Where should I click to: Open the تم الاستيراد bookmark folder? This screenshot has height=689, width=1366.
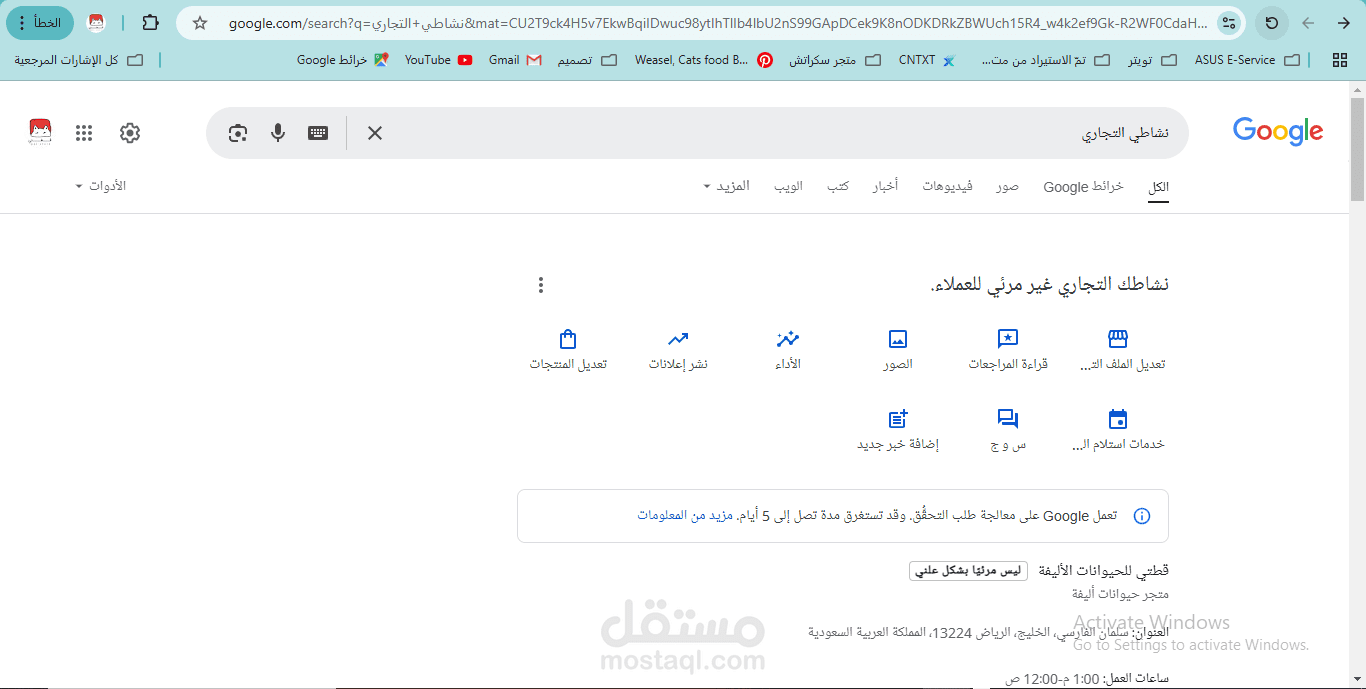(x=1046, y=60)
